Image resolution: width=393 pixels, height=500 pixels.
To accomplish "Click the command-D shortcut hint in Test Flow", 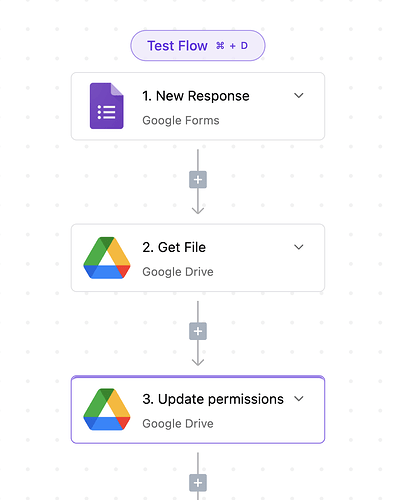I will pyautogui.click(x=232, y=46).
